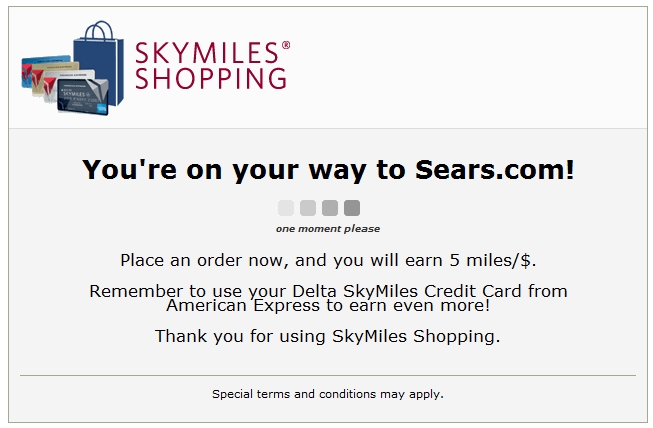Click the second loading progress square
Viewport: 653px width, 428px height.
308,208
